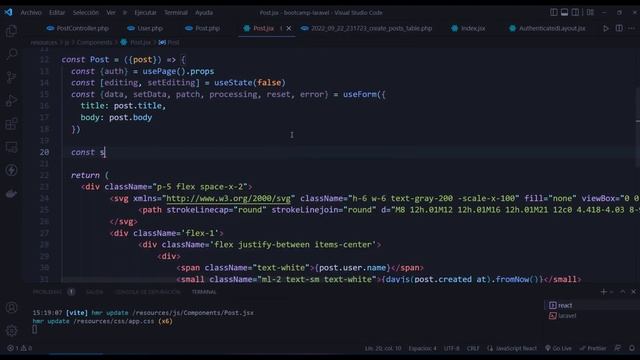This screenshot has height=360, width=640.
Task: Open the Docker whale icon
Action: click(x=11, y=193)
